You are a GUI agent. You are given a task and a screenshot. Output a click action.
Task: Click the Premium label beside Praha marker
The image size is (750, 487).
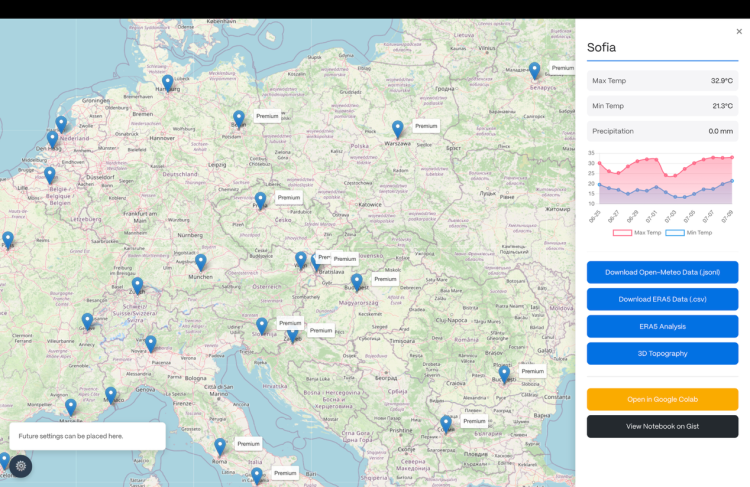pyautogui.click(x=289, y=198)
